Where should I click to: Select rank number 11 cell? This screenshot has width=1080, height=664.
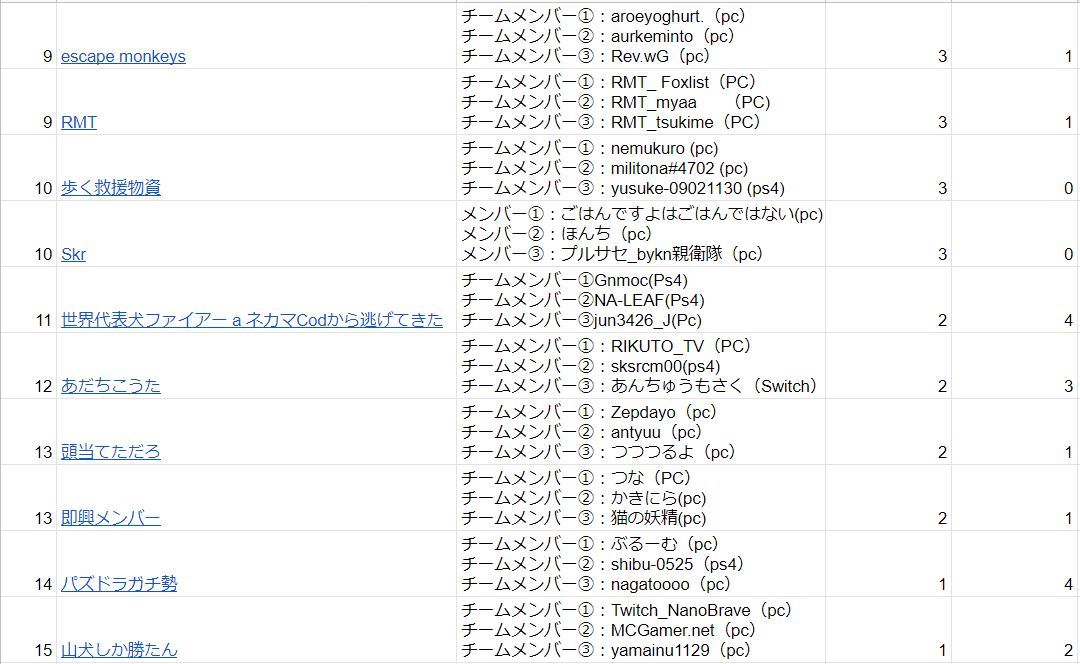28,300
